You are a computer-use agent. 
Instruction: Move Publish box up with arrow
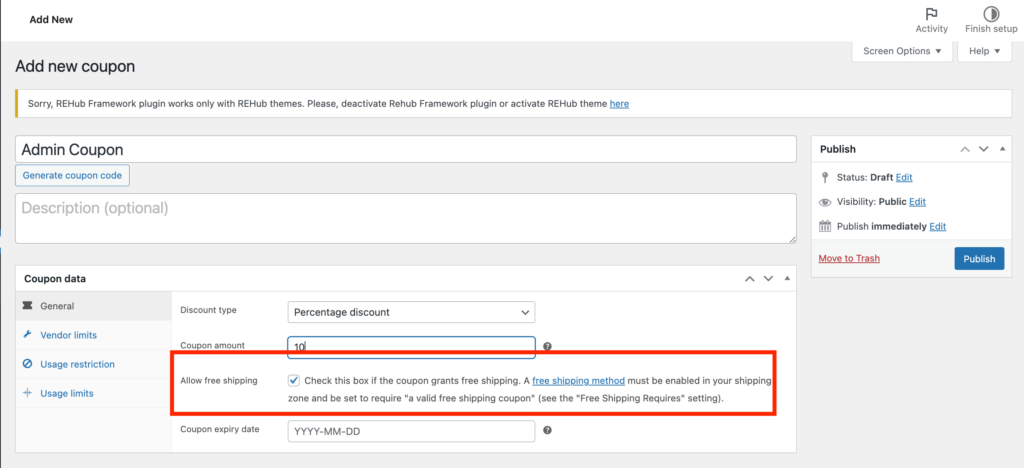[965, 149]
